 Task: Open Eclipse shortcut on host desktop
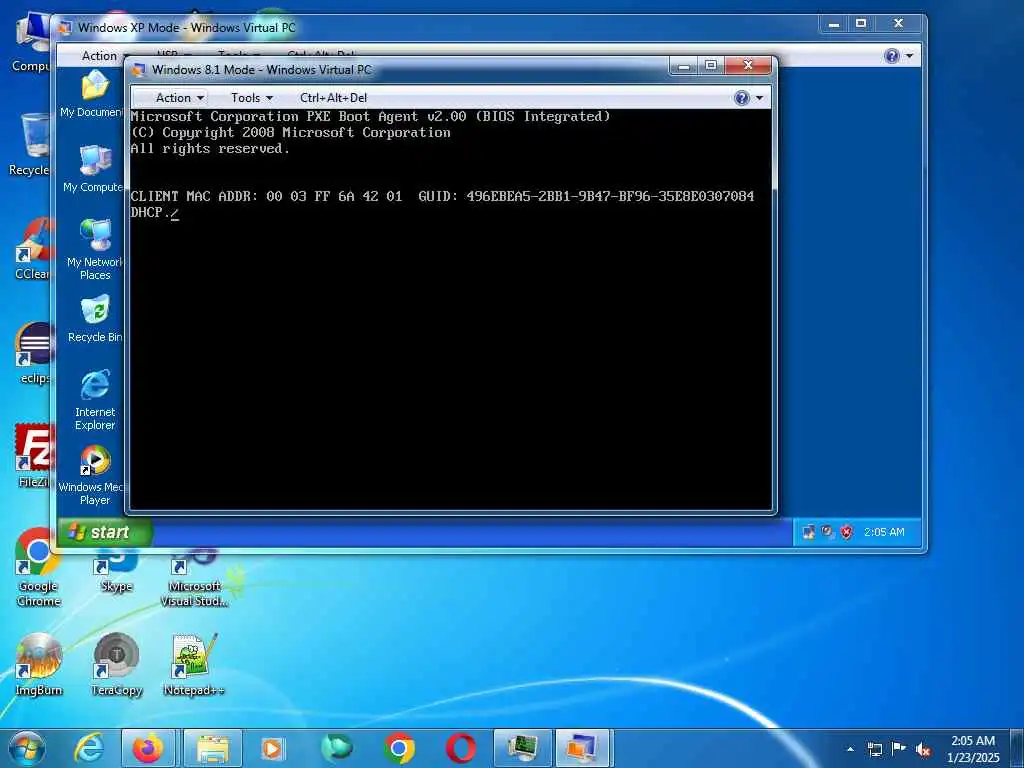tap(33, 353)
